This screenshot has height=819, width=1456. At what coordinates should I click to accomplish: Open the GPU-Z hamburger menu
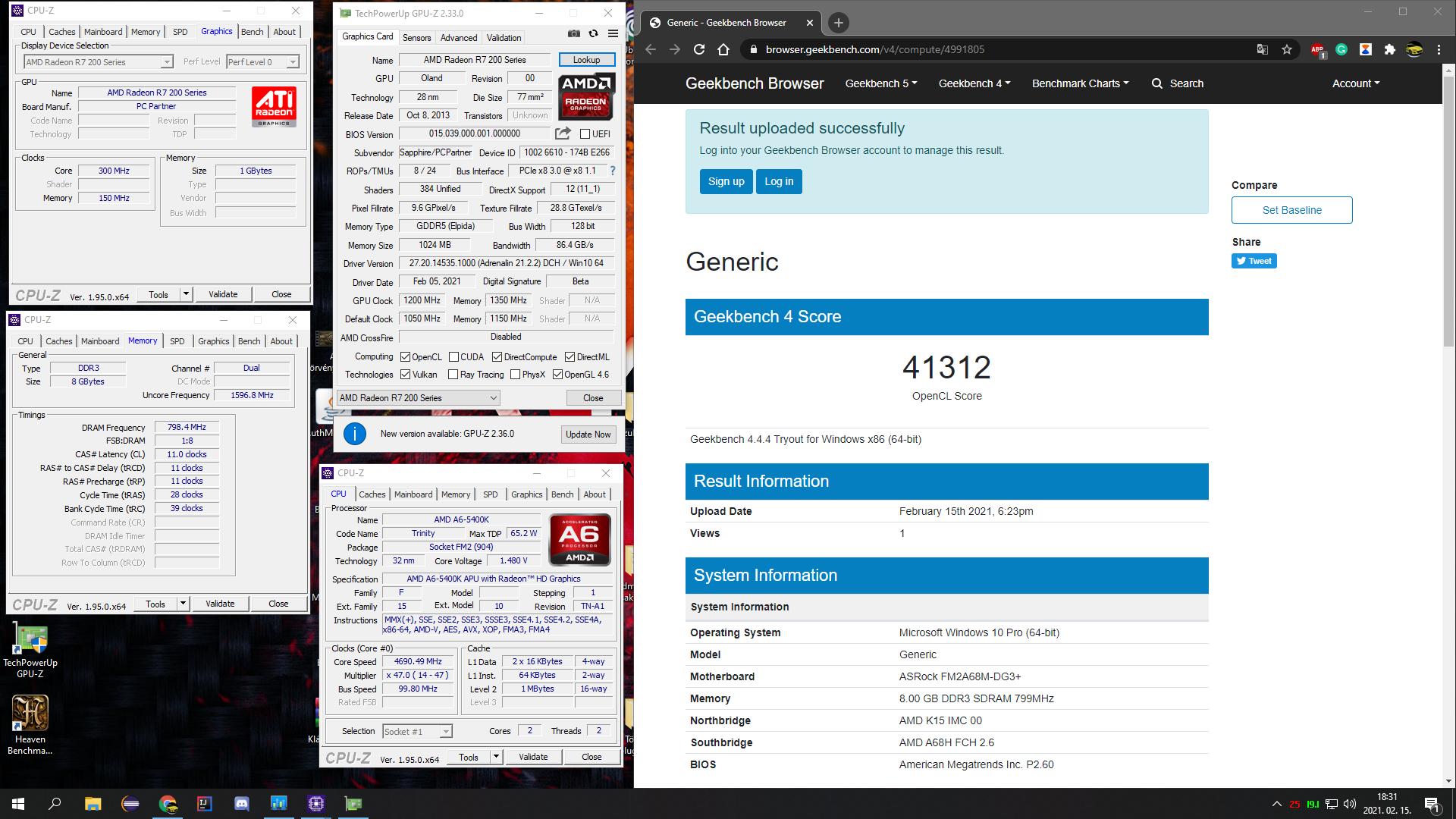point(613,34)
